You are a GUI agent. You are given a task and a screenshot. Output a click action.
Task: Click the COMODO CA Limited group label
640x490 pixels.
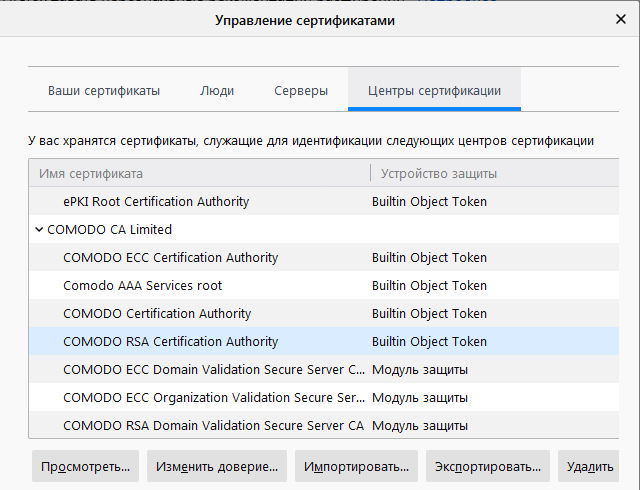[109, 229]
